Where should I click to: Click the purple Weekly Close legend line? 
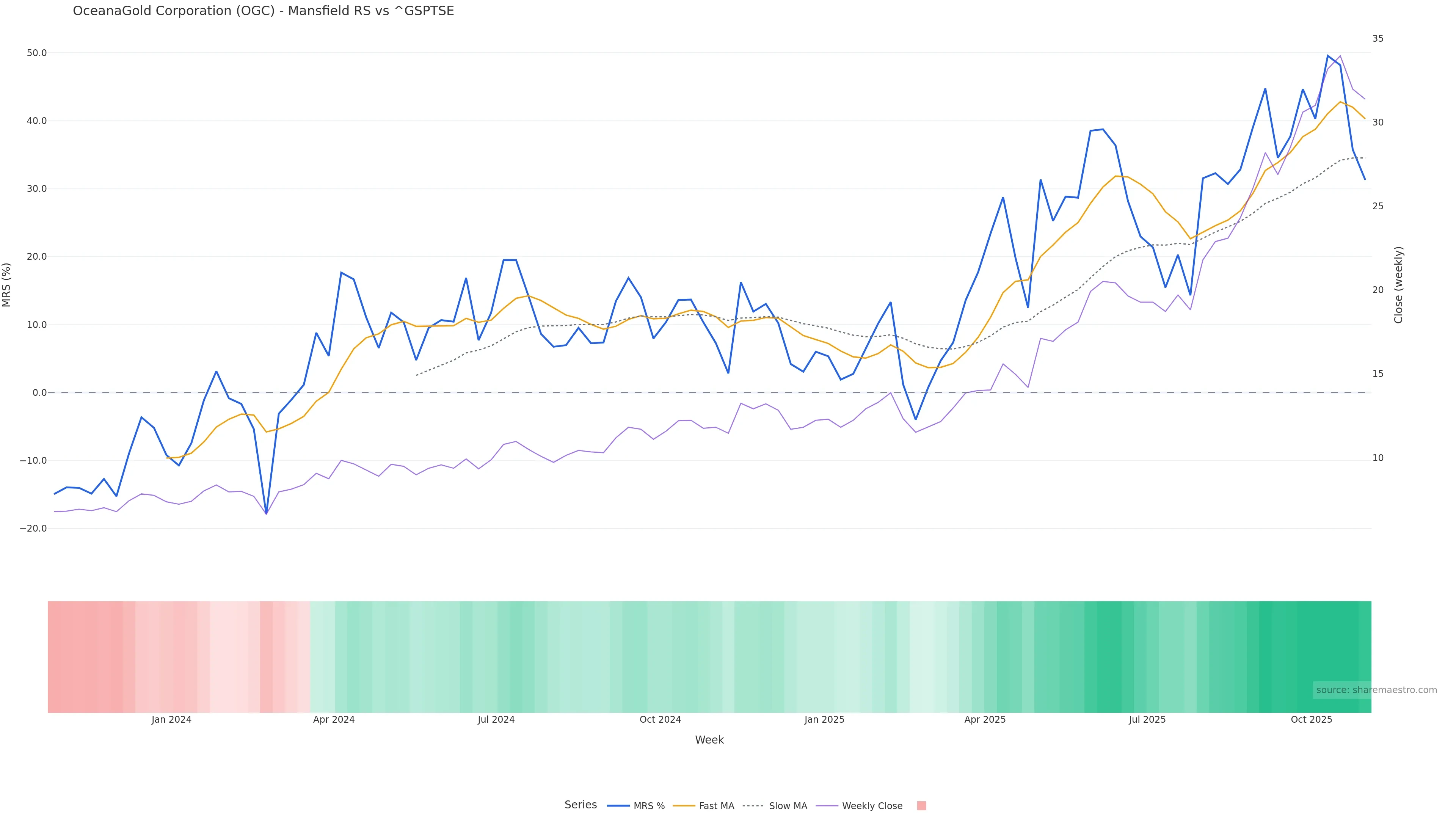coord(827,806)
